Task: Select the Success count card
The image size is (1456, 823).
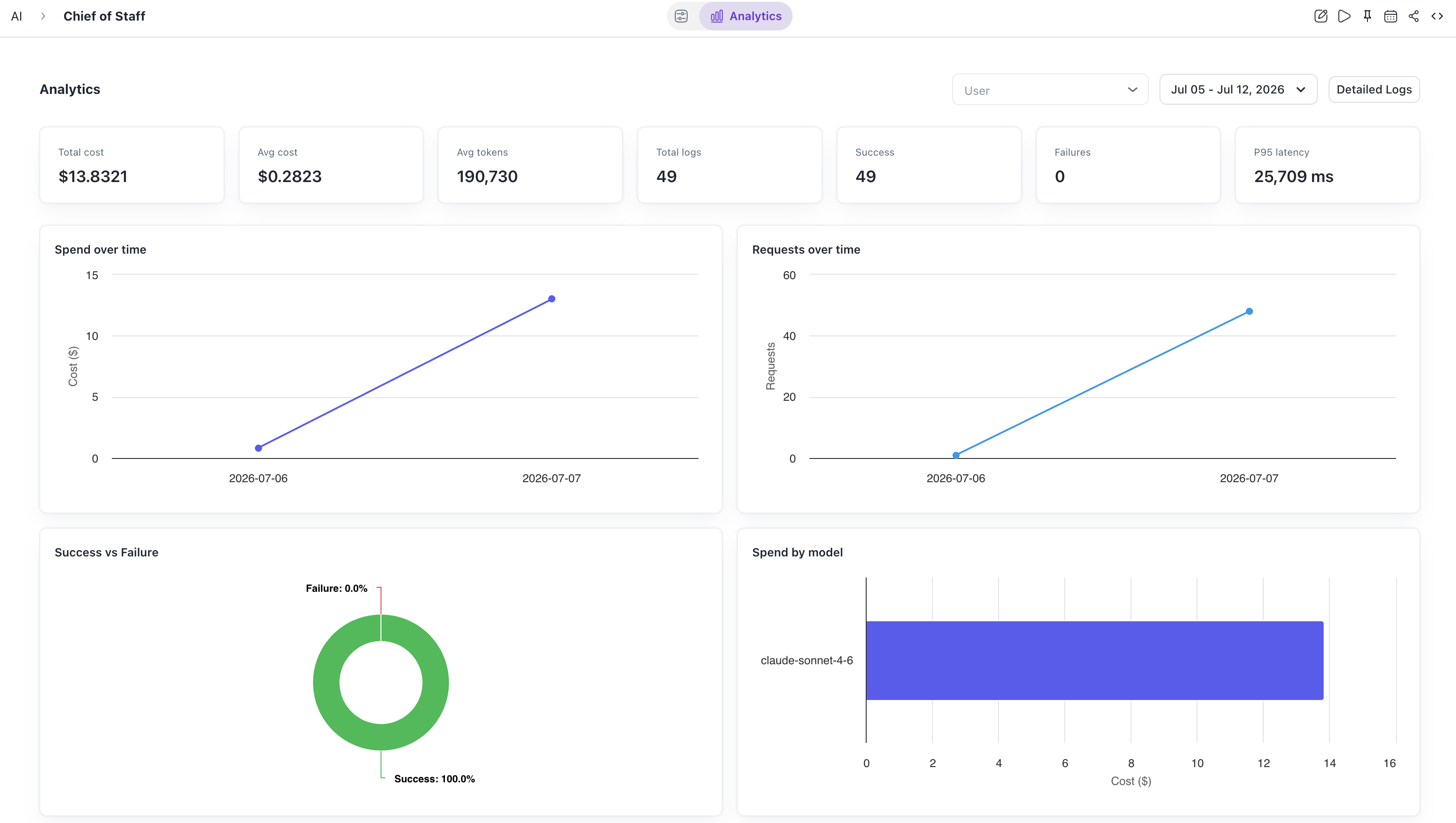Action: tap(929, 165)
